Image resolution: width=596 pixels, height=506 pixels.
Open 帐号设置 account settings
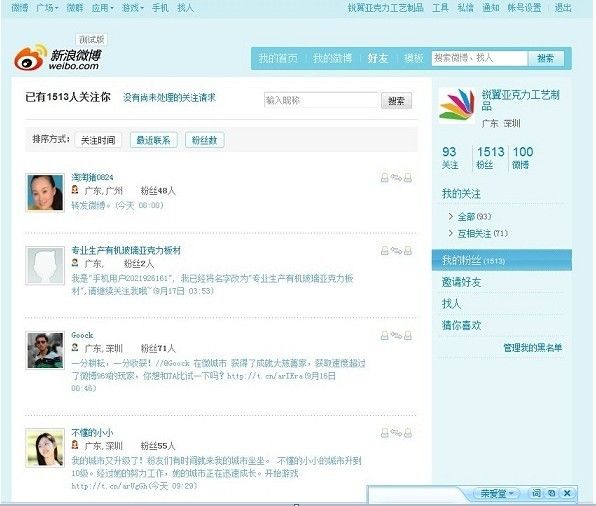click(524, 8)
